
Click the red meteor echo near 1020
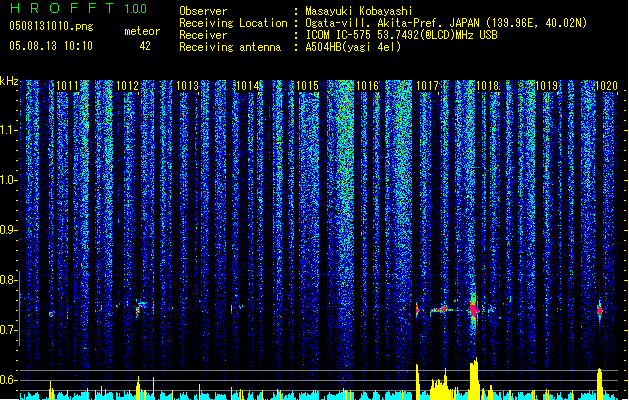(x=599, y=311)
